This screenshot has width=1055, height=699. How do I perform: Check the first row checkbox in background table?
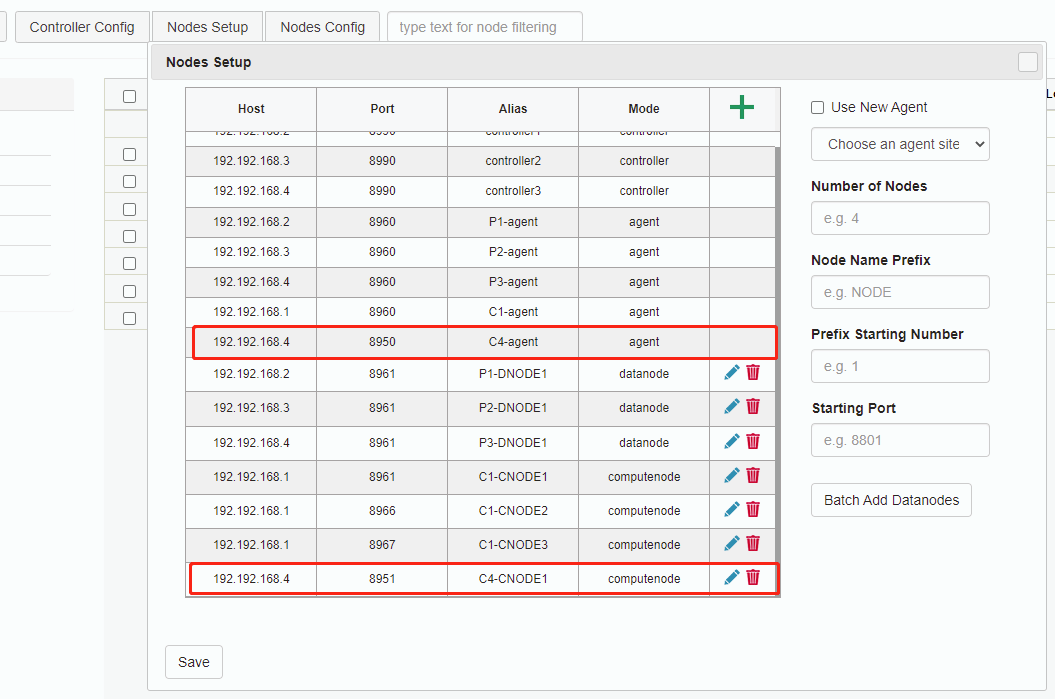click(x=129, y=154)
